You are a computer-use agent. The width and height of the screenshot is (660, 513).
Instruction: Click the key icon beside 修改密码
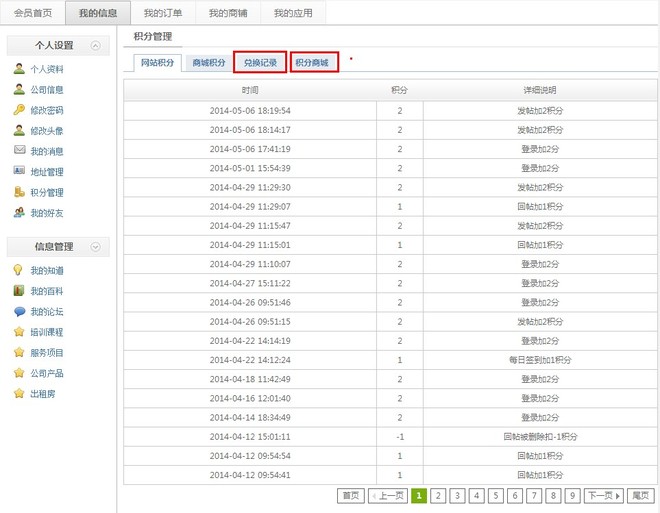[x=19, y=110]
